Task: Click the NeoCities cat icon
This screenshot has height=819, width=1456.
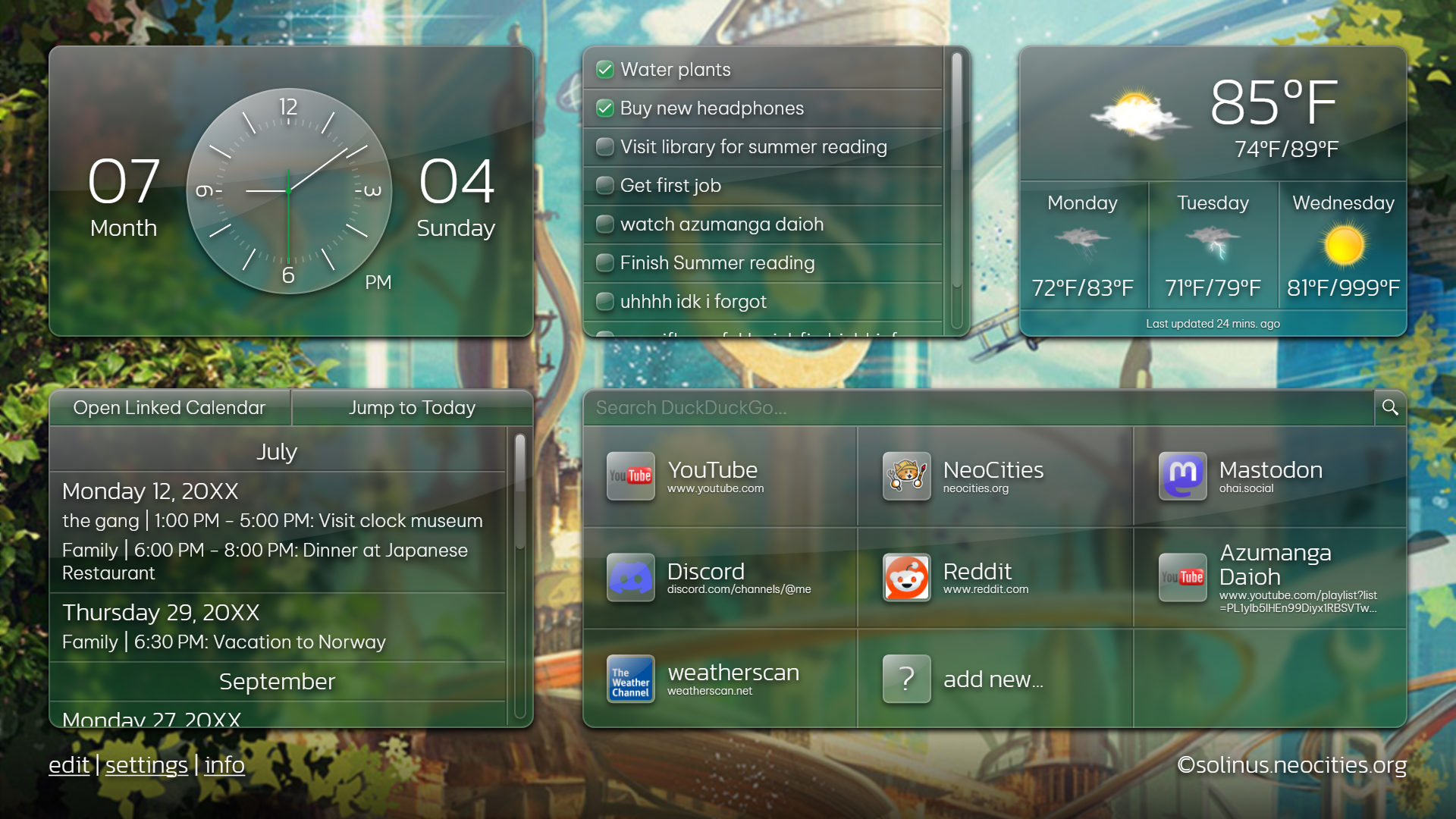Action: click(x=906, y=476)
